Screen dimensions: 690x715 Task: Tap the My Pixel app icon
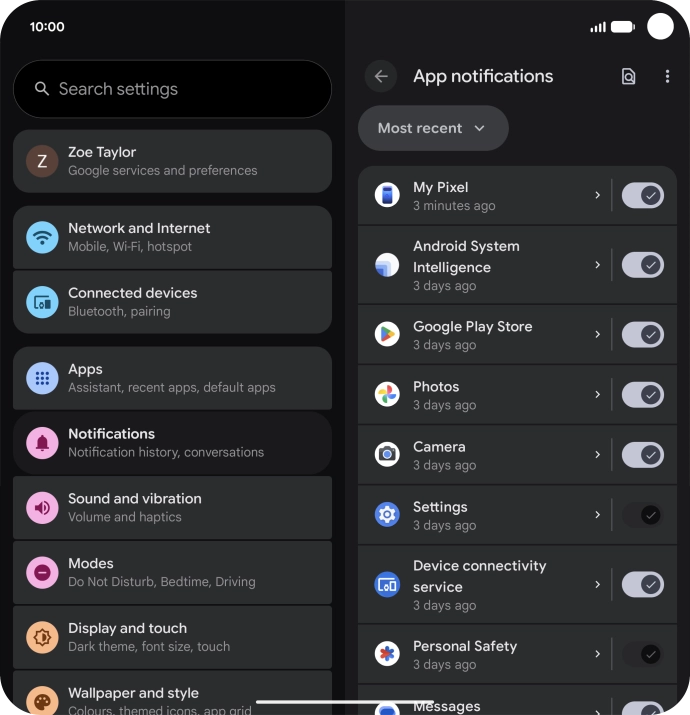click(x=387, y=195)
